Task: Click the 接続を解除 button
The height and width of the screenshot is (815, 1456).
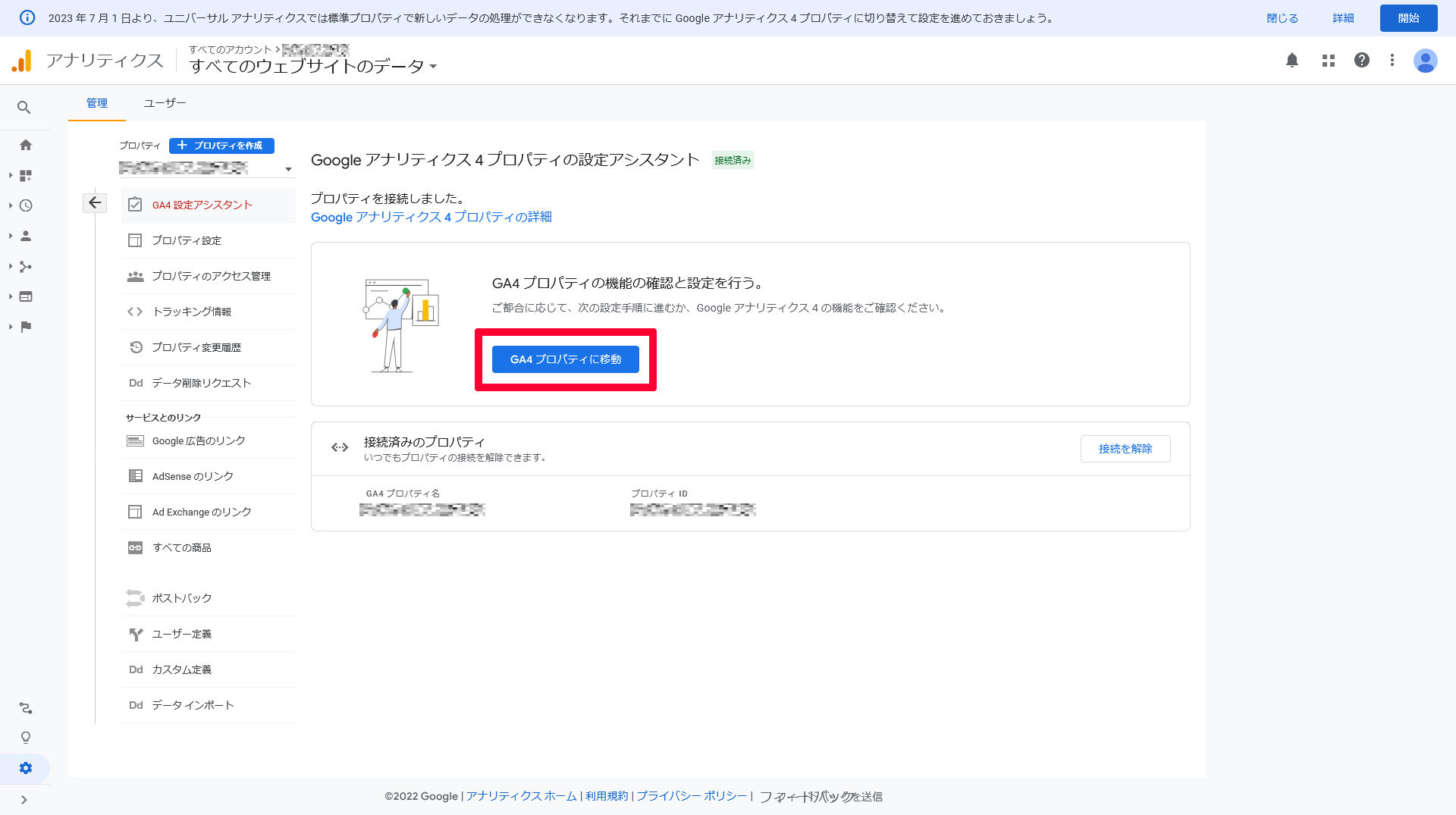Action: (1125, 449)
